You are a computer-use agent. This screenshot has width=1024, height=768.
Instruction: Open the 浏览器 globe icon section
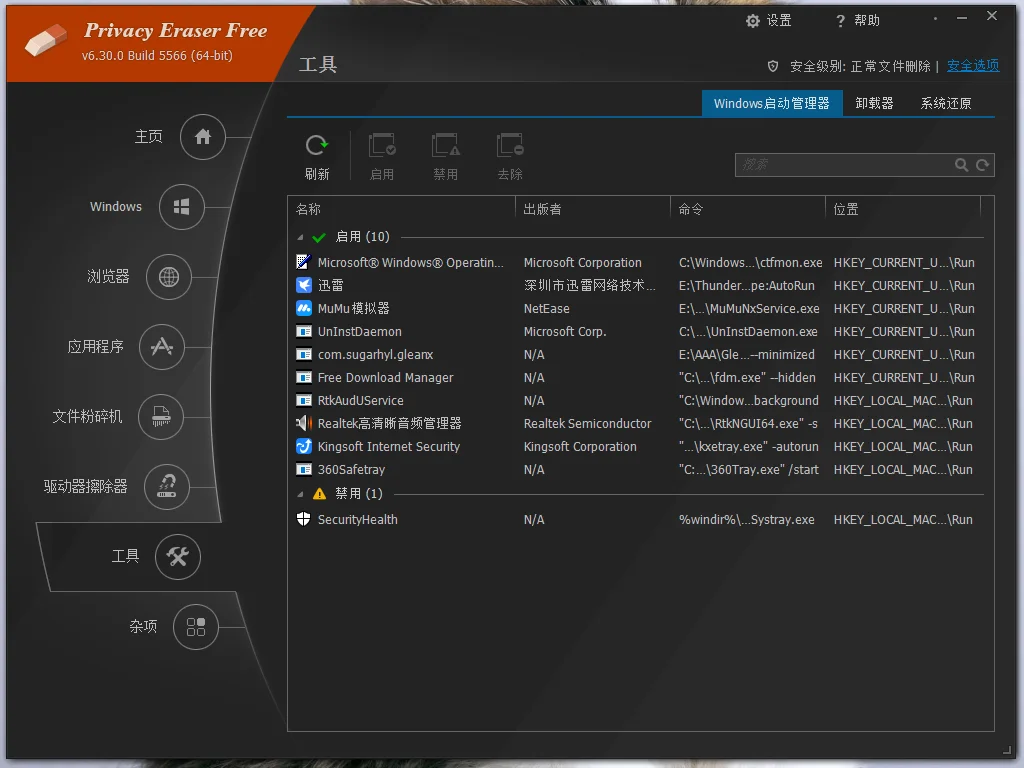pos(168,277)
